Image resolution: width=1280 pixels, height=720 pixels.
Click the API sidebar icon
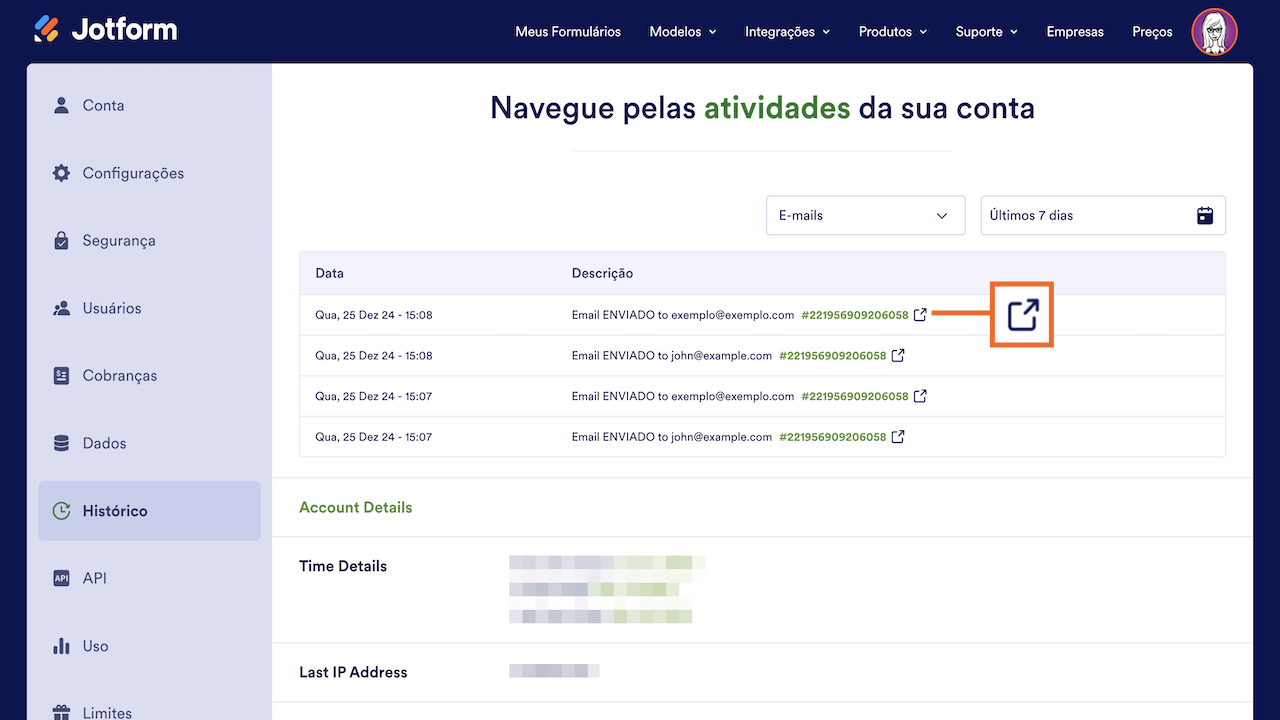(x=60, y=578)
